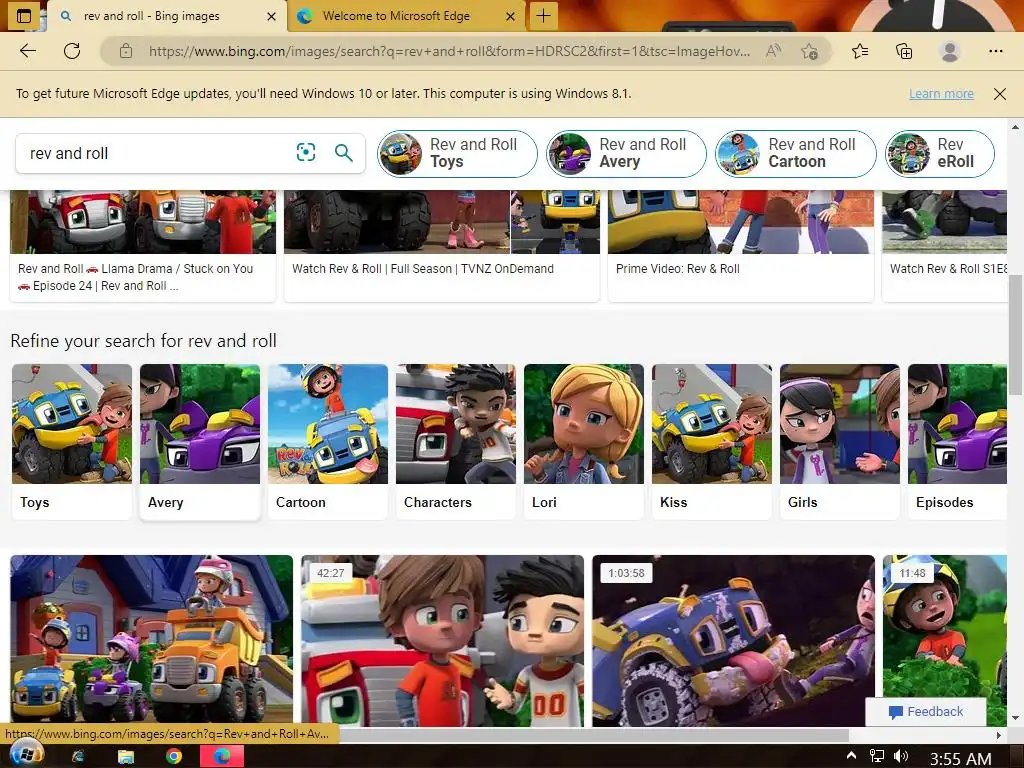Refine search with Girls thumbnail
This screenshot has width=1024, height=768.
840,441
